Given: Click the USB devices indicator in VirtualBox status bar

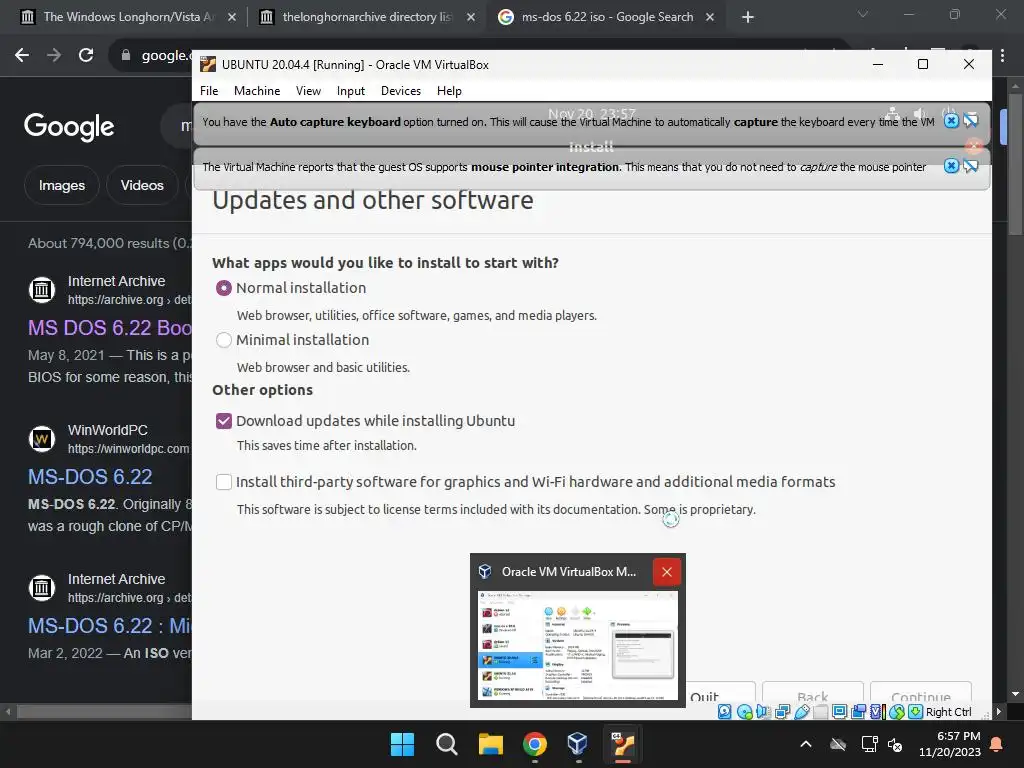Looking at the screenshot, I should coord(802,712).
